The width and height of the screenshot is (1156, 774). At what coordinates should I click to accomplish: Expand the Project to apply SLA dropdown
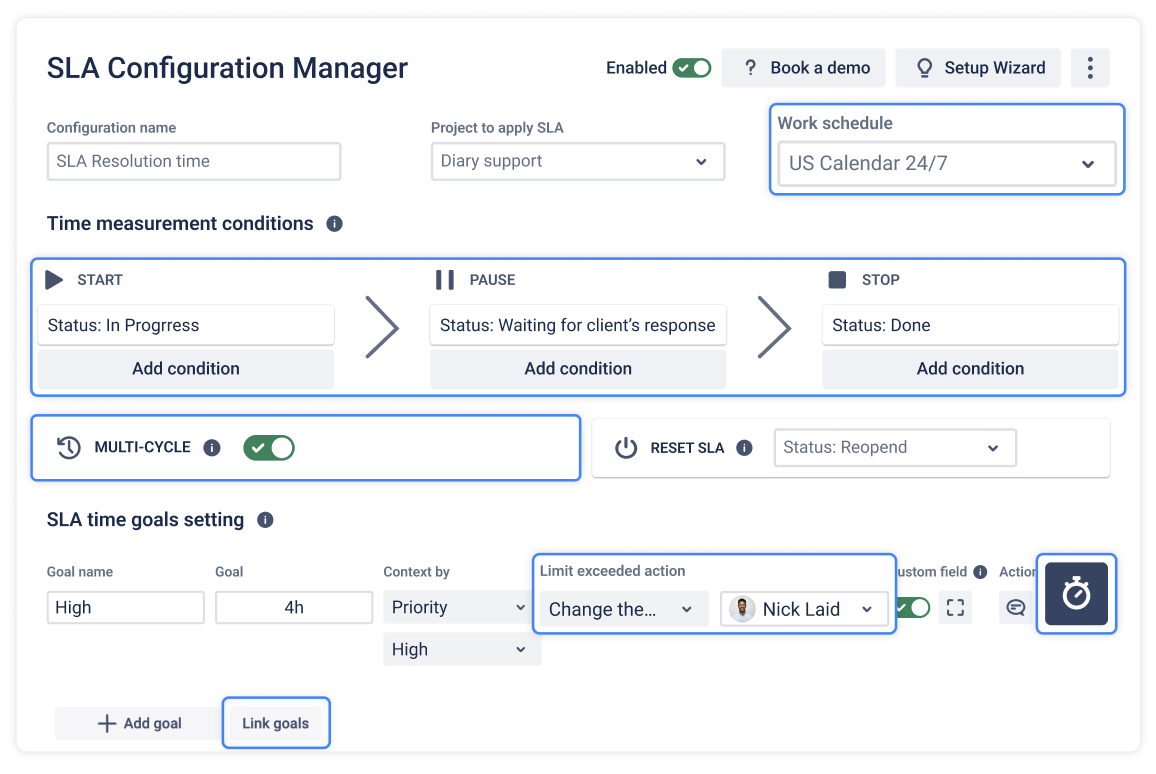(x=578, y=161)
